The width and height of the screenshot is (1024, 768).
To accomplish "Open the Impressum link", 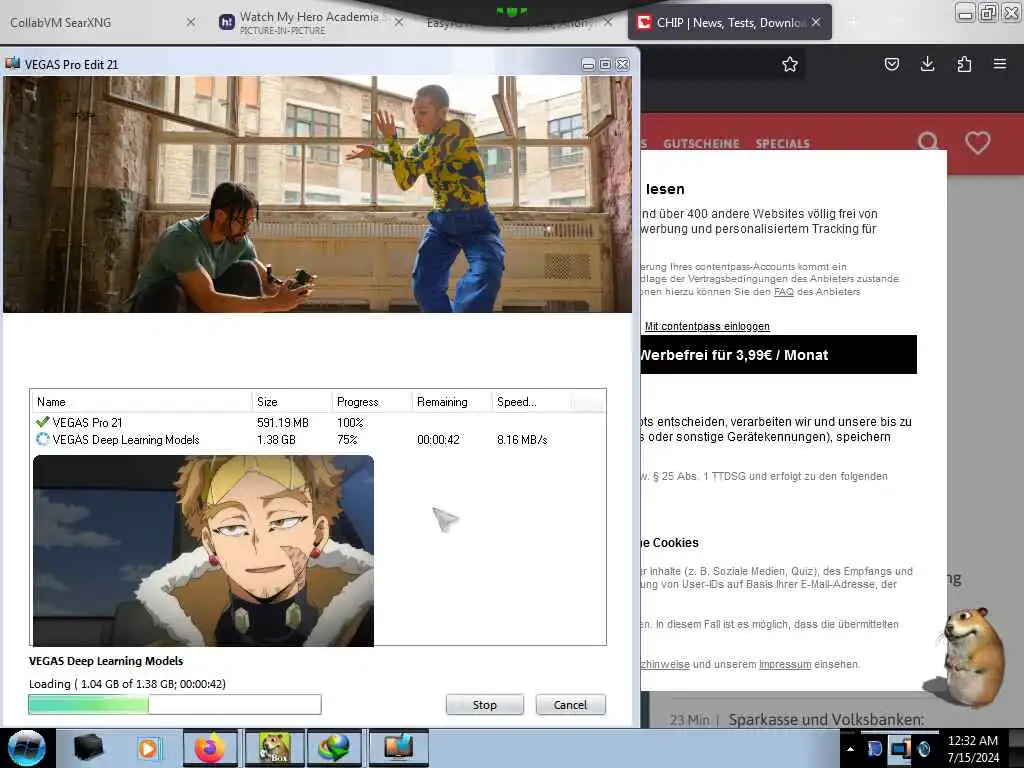I will pyautogui.click(x=785, y=664).
